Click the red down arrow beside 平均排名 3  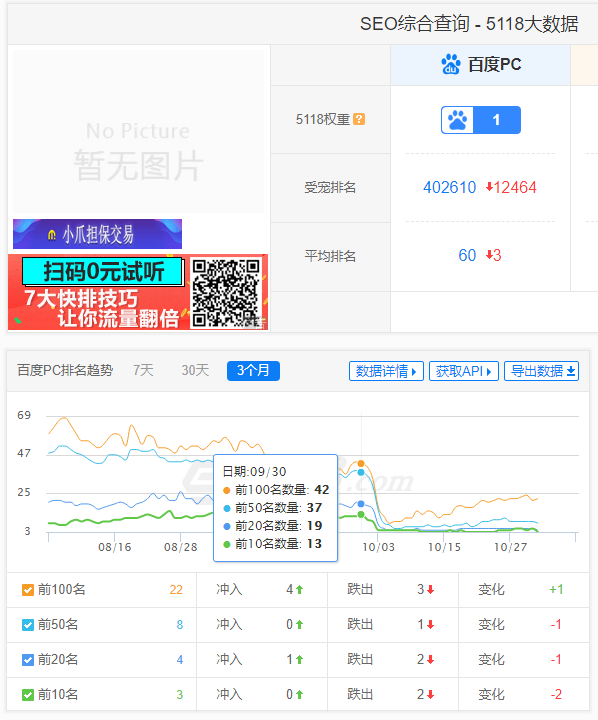click(x=490, y=254)
